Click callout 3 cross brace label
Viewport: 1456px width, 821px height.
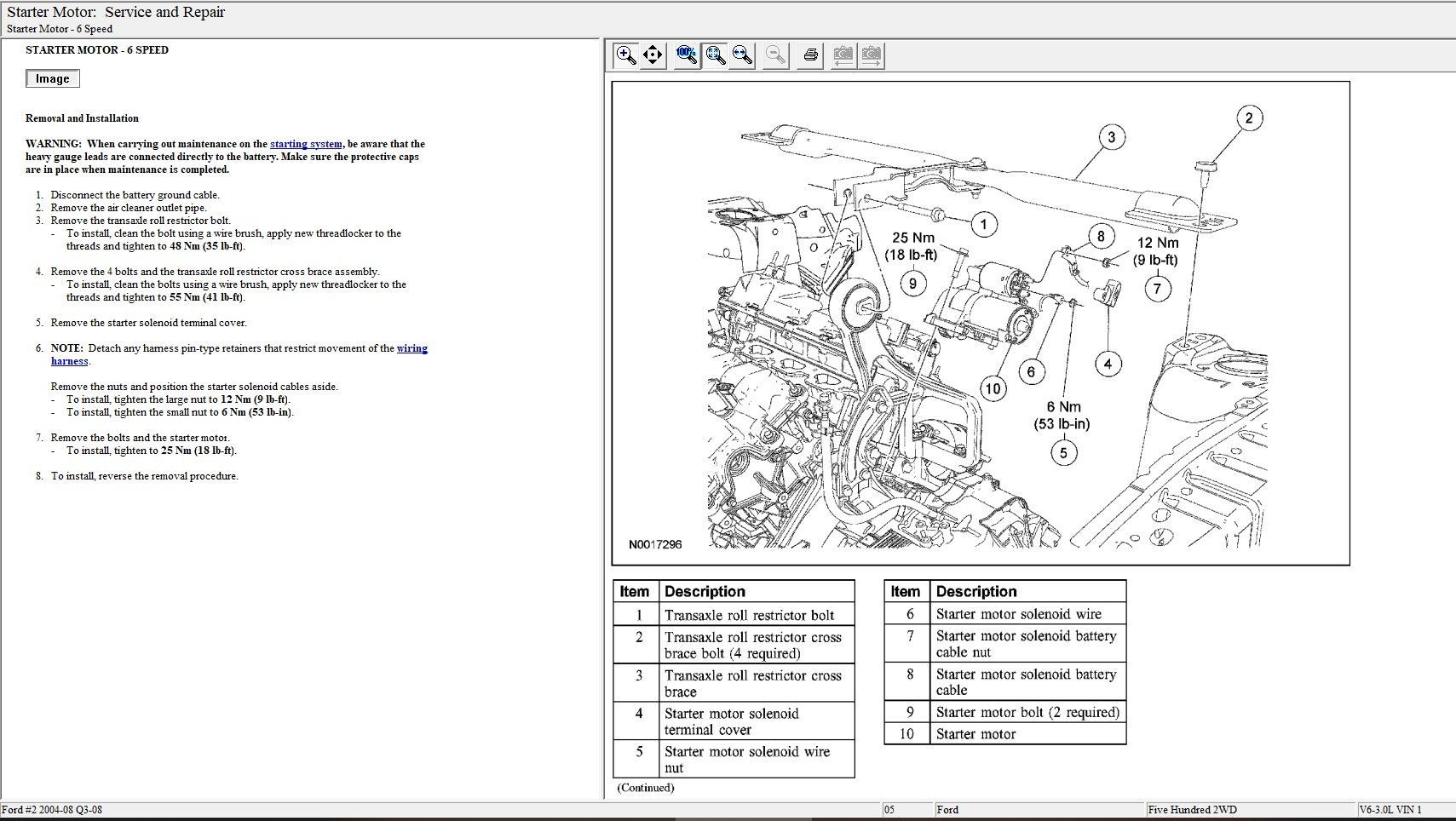pyautogui.click(x=1111, y=137)
